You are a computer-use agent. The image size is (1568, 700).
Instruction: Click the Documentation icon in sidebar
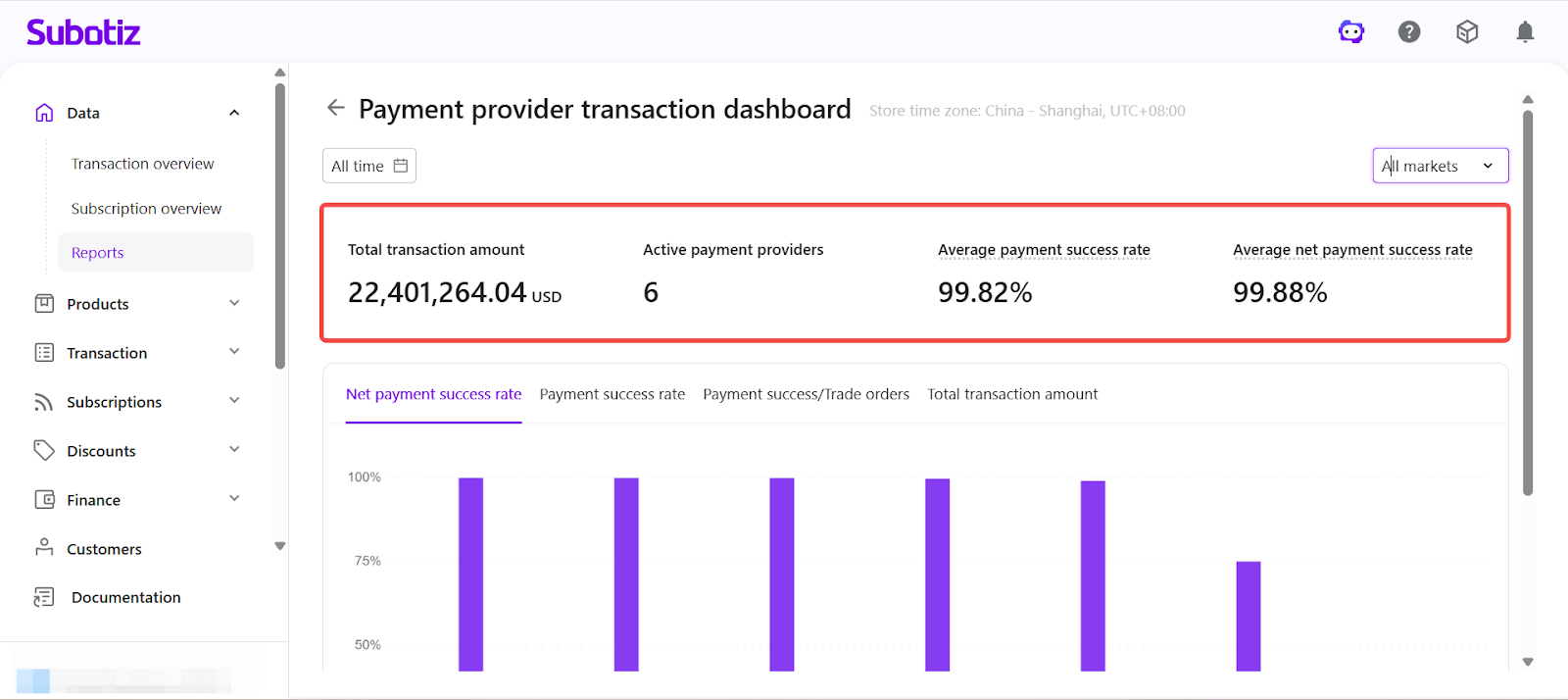[x=44, y=597]
